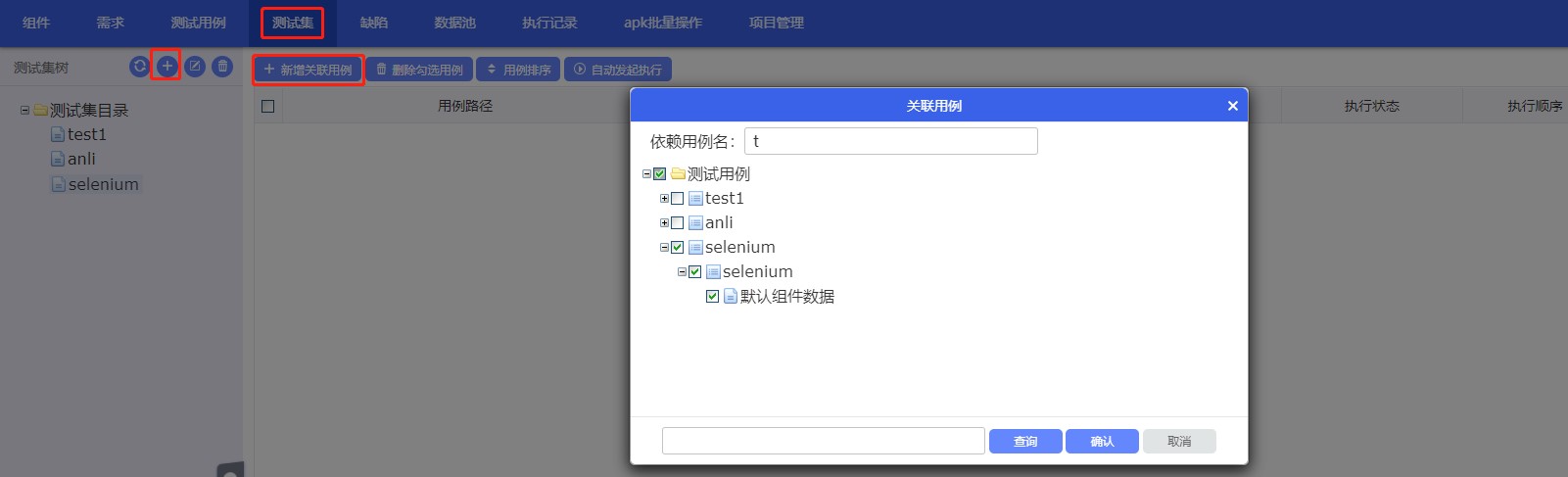This screenshot has width=1568, height=477.
Task: Click the icon beside top-level selenium in dialog
Action: (695, 247)
